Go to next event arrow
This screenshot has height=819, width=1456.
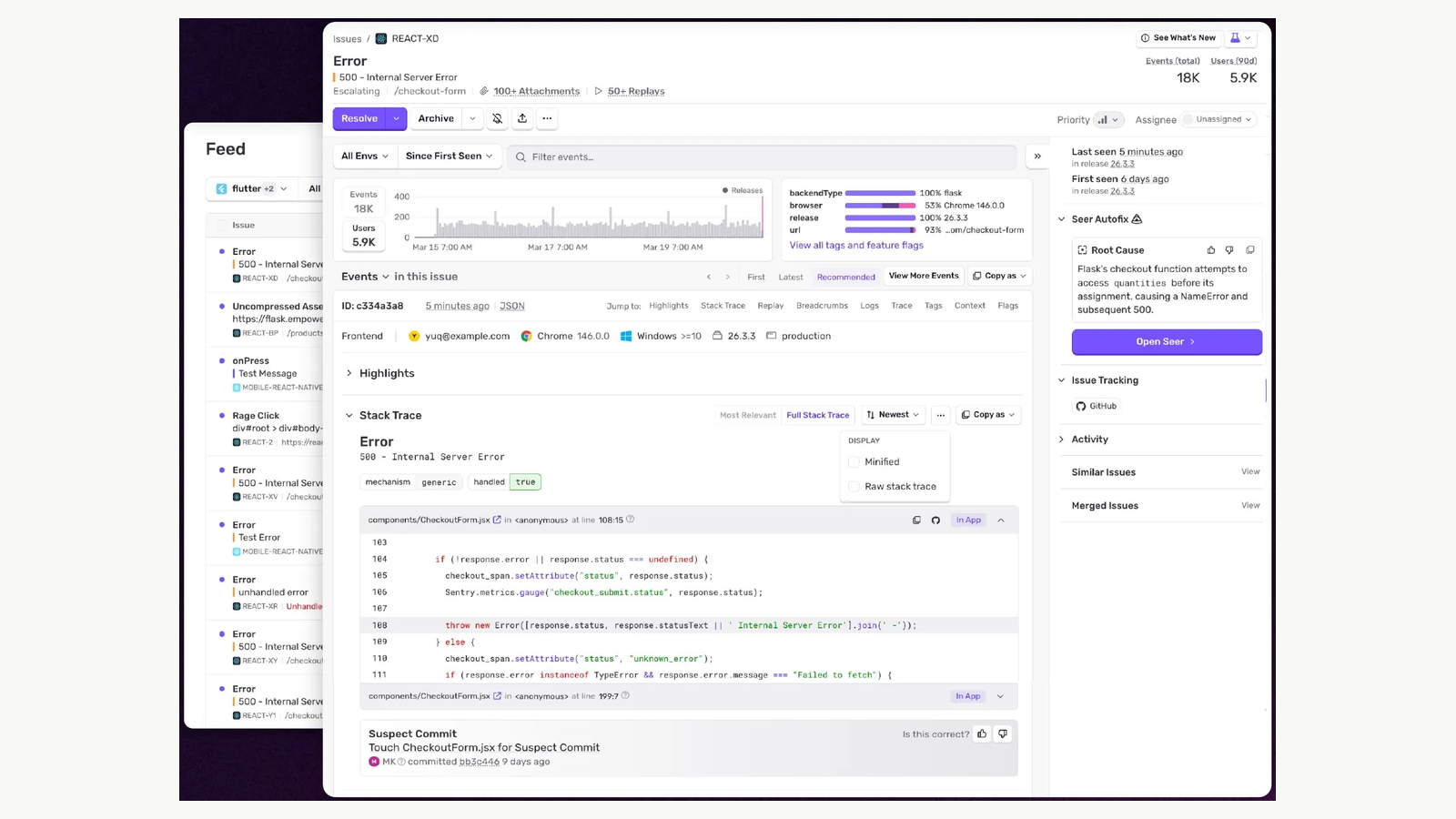click(727, 277)
